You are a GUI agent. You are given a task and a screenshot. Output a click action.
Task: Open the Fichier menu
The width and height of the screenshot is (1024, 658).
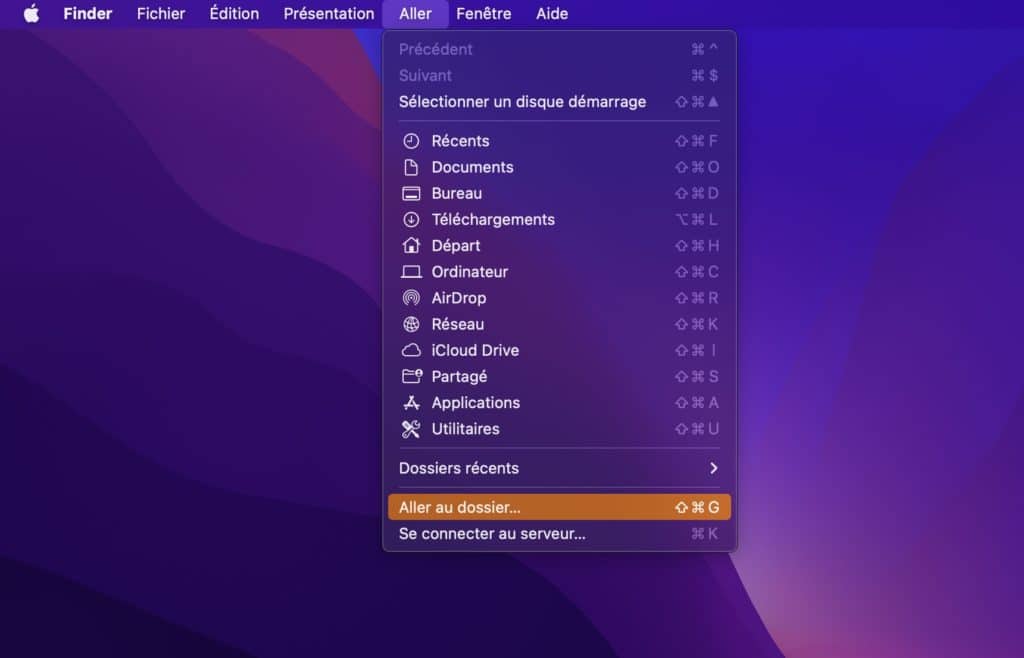pyautogui.click(x=161, y=13)
